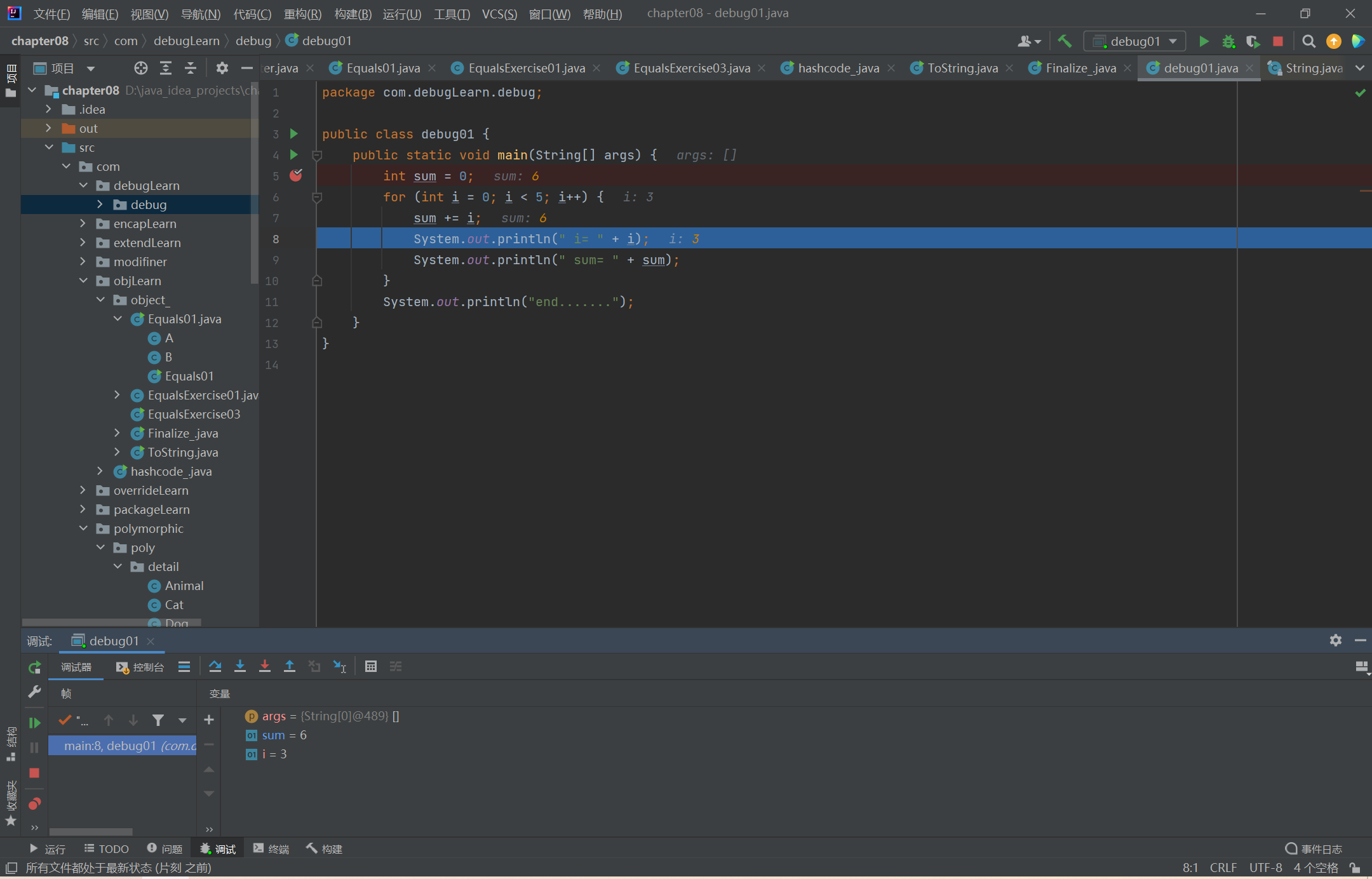Click the Build project hammer icon
This screenshot has width=1372, height=879.
pyautogui.click(x=1065, y=41)
